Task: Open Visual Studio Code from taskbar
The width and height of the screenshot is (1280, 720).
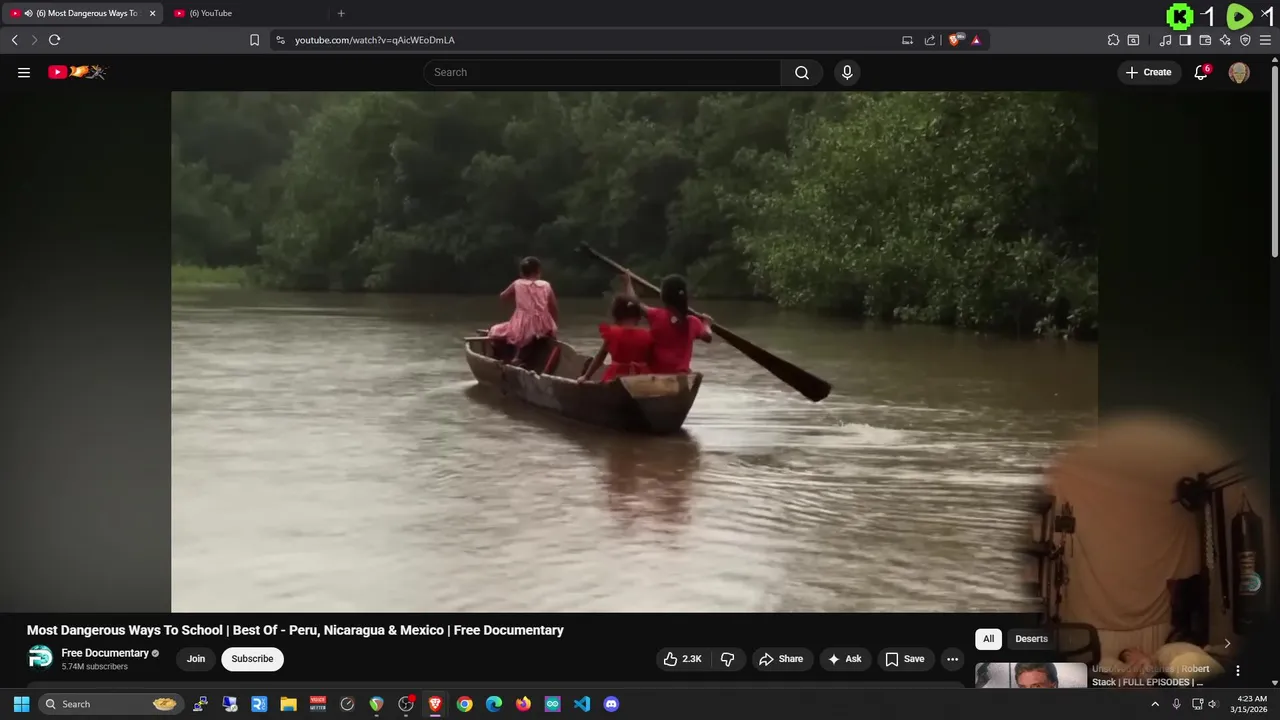Action: [582, 704]
